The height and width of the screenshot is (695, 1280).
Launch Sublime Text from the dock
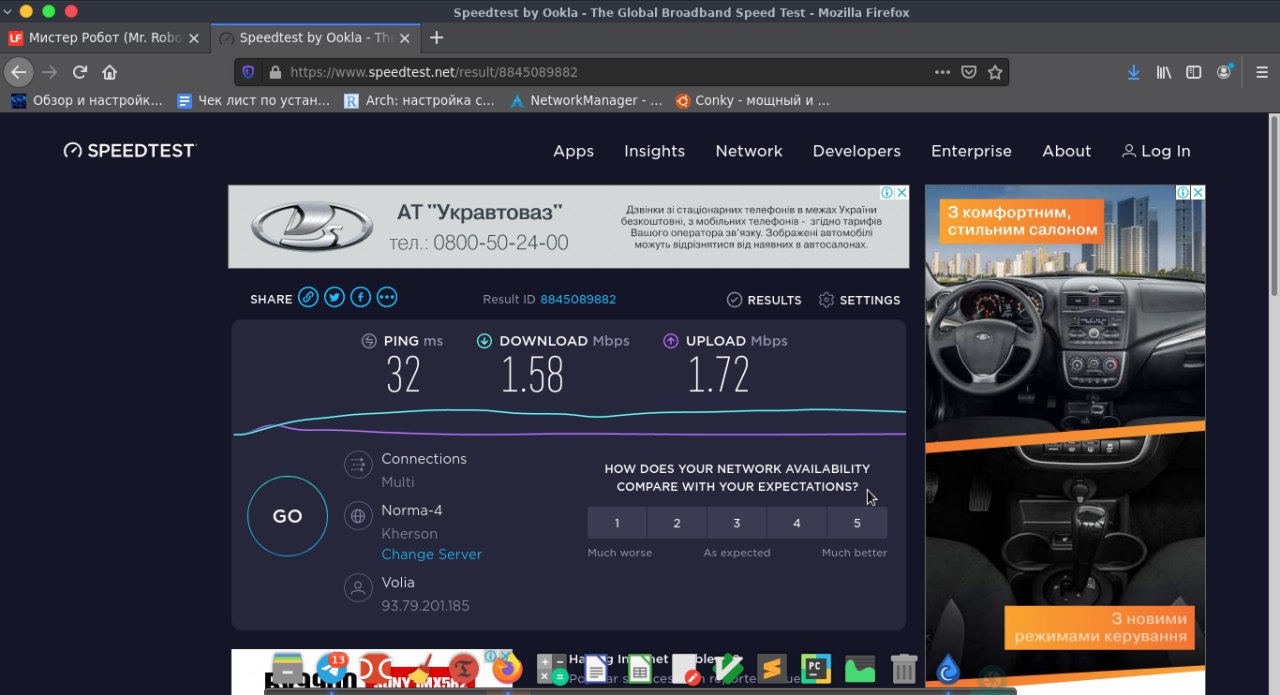(771, 668)
